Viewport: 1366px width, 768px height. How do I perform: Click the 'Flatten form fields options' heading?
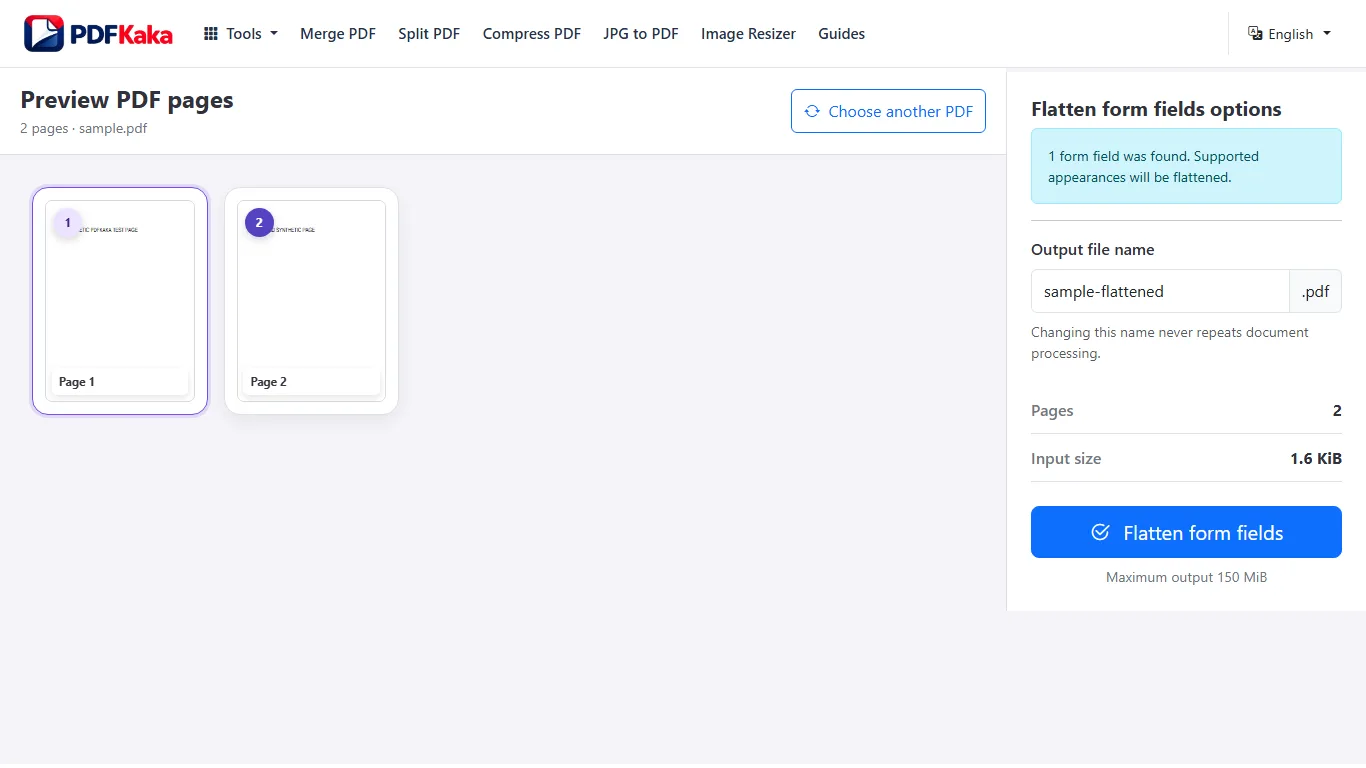coord(1156,109)
